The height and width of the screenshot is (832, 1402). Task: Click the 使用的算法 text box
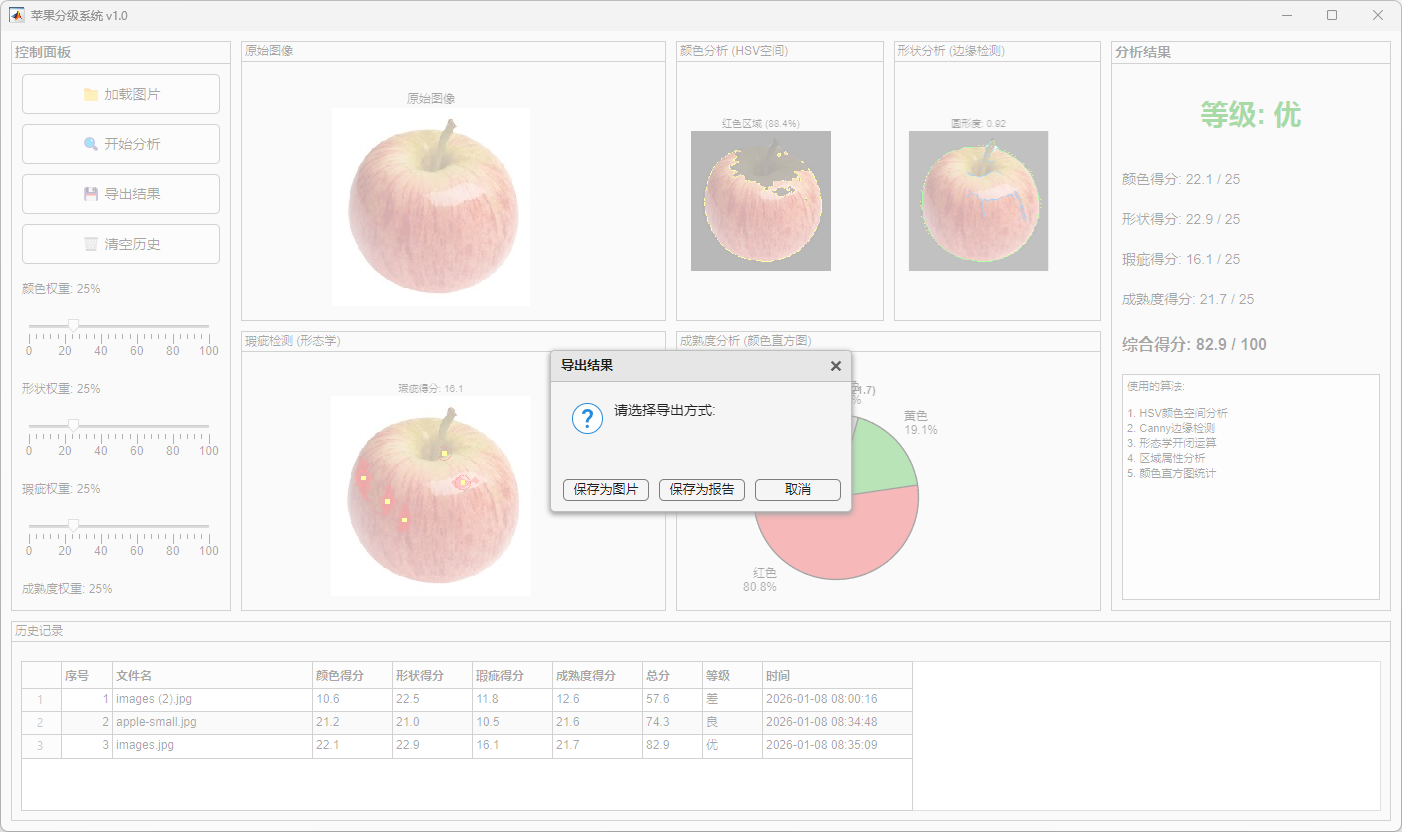pos(1251,487)
